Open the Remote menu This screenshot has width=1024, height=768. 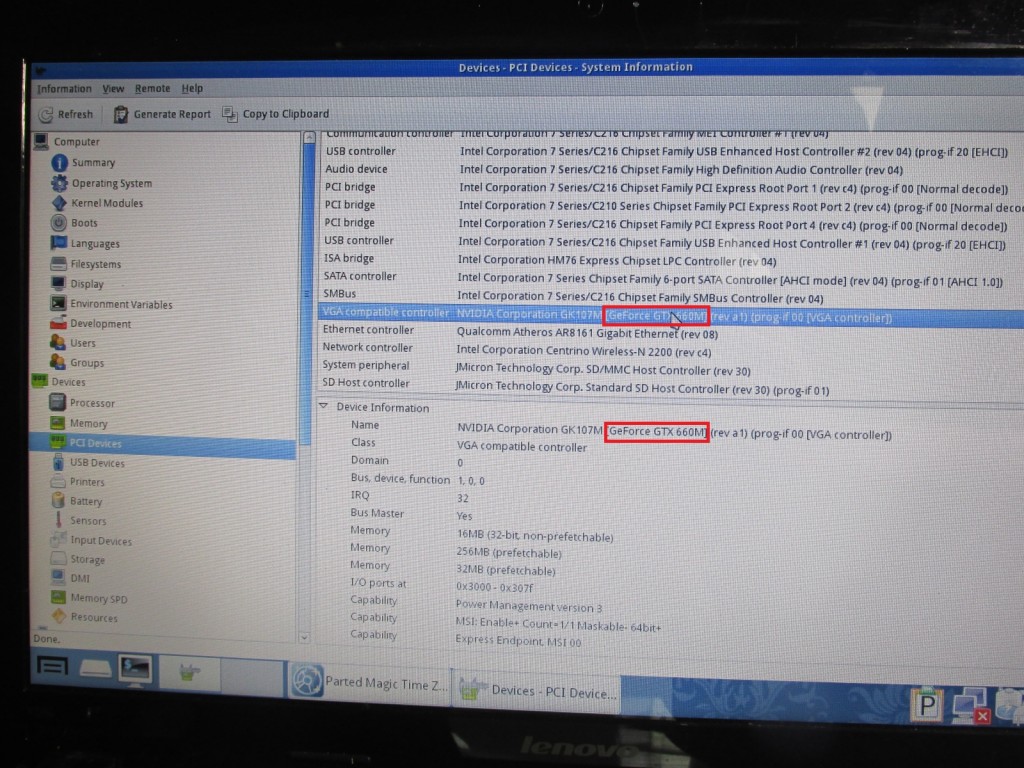(x=152, y=88)
